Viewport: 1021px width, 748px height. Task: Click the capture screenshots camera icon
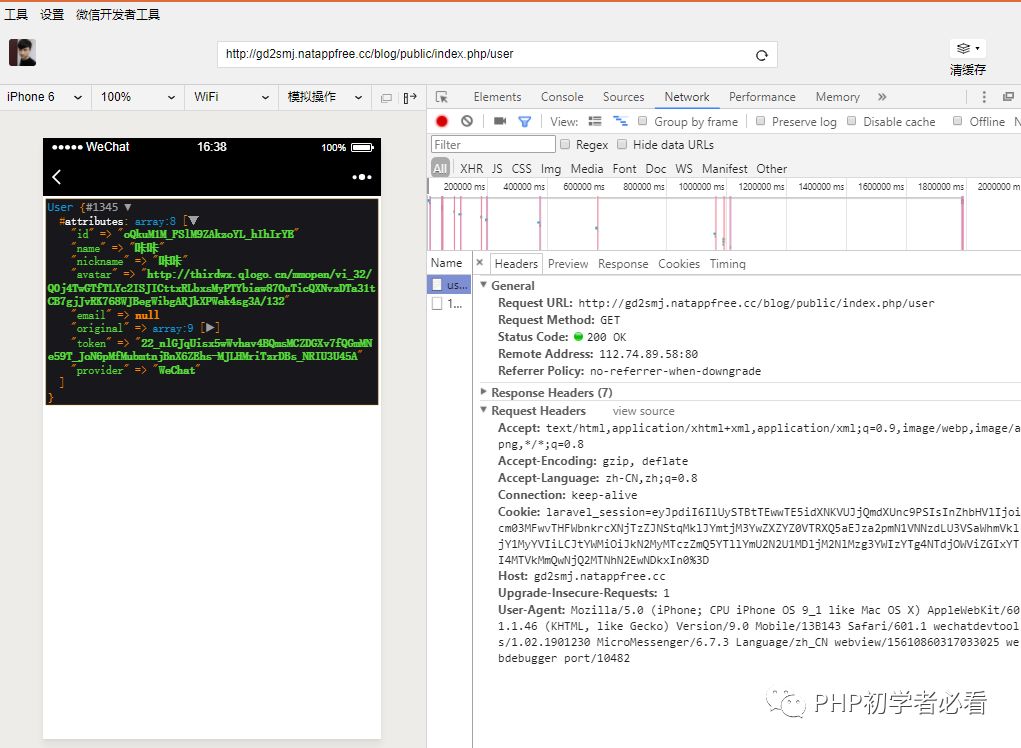click(x=500, y=121)
